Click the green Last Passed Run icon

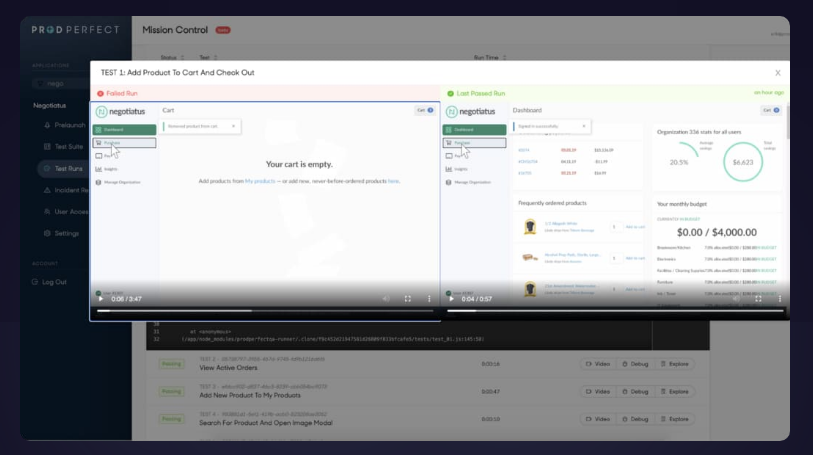(450, 94)
